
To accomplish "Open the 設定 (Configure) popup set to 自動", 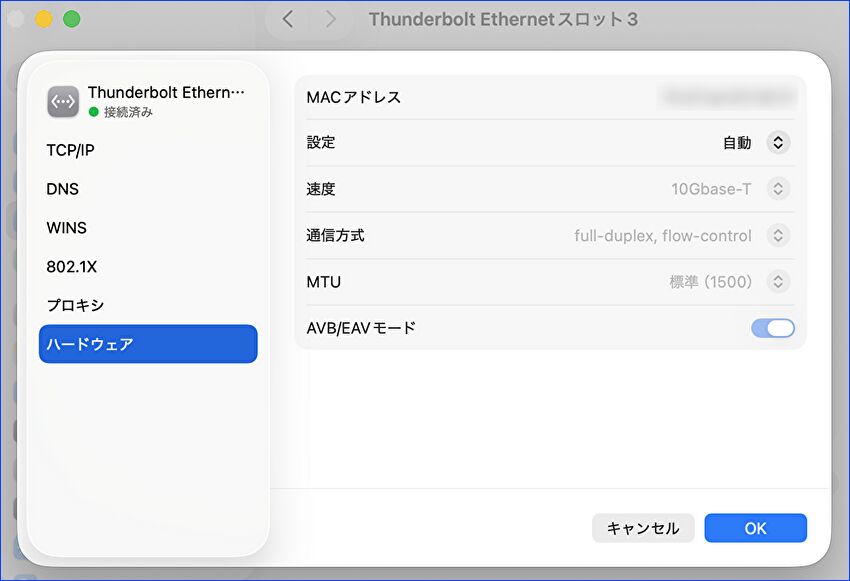I will click(x=777, y=143).
